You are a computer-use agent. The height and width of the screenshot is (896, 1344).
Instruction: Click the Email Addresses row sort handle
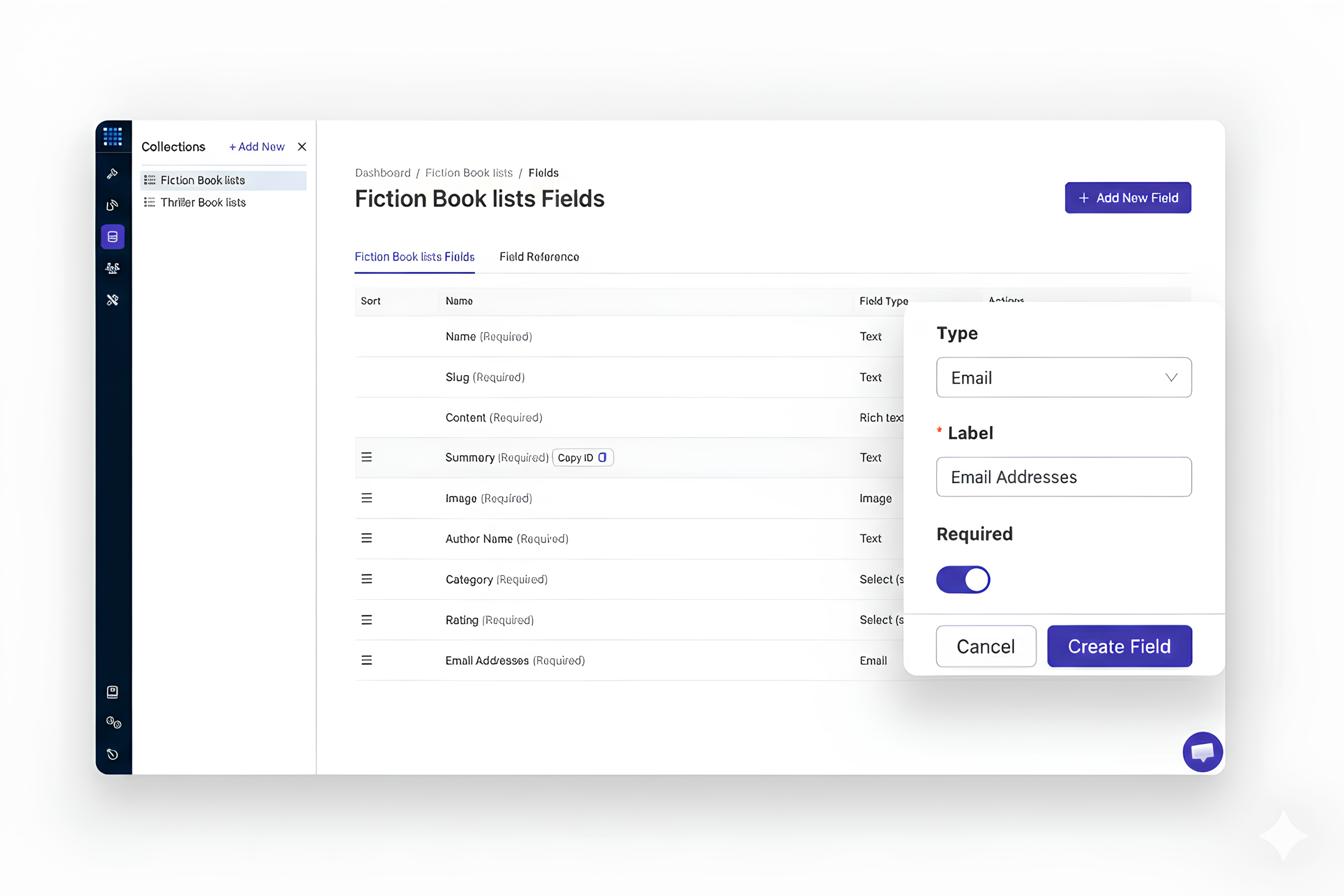pyautogui.click(x=367, y=661)
